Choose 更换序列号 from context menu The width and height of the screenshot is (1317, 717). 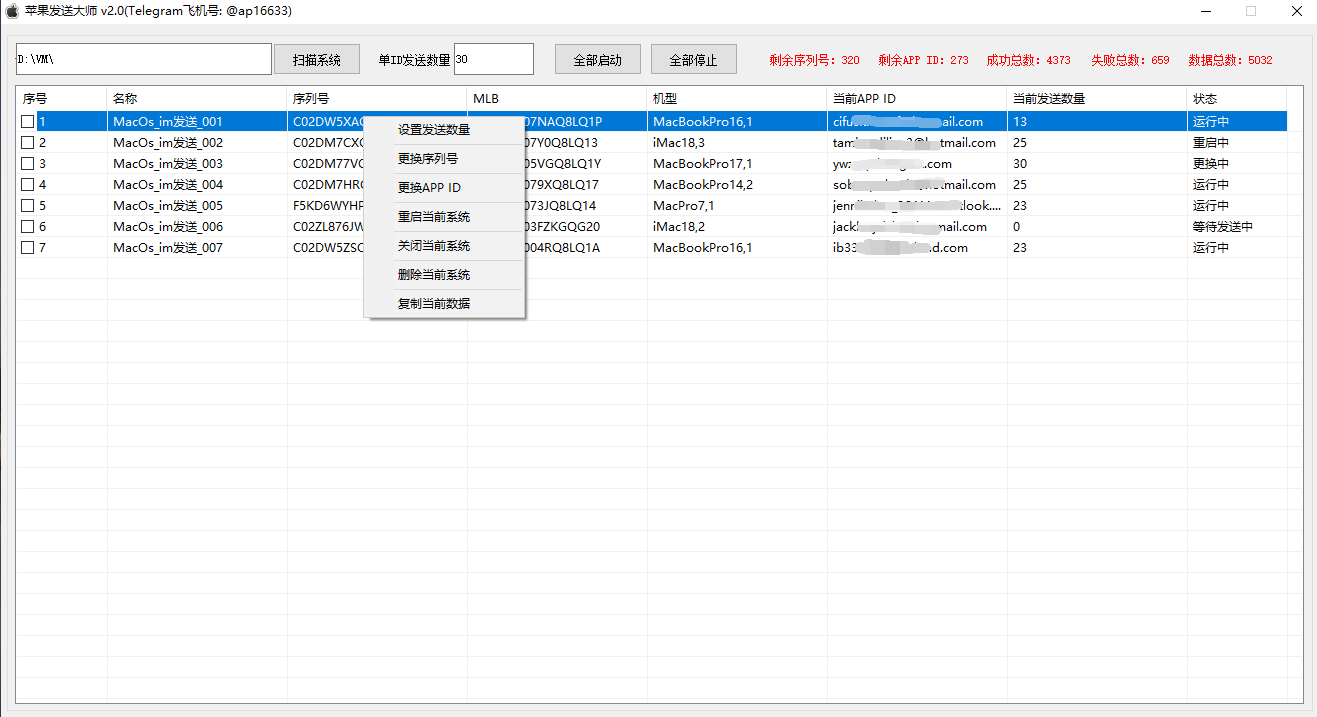445,159
